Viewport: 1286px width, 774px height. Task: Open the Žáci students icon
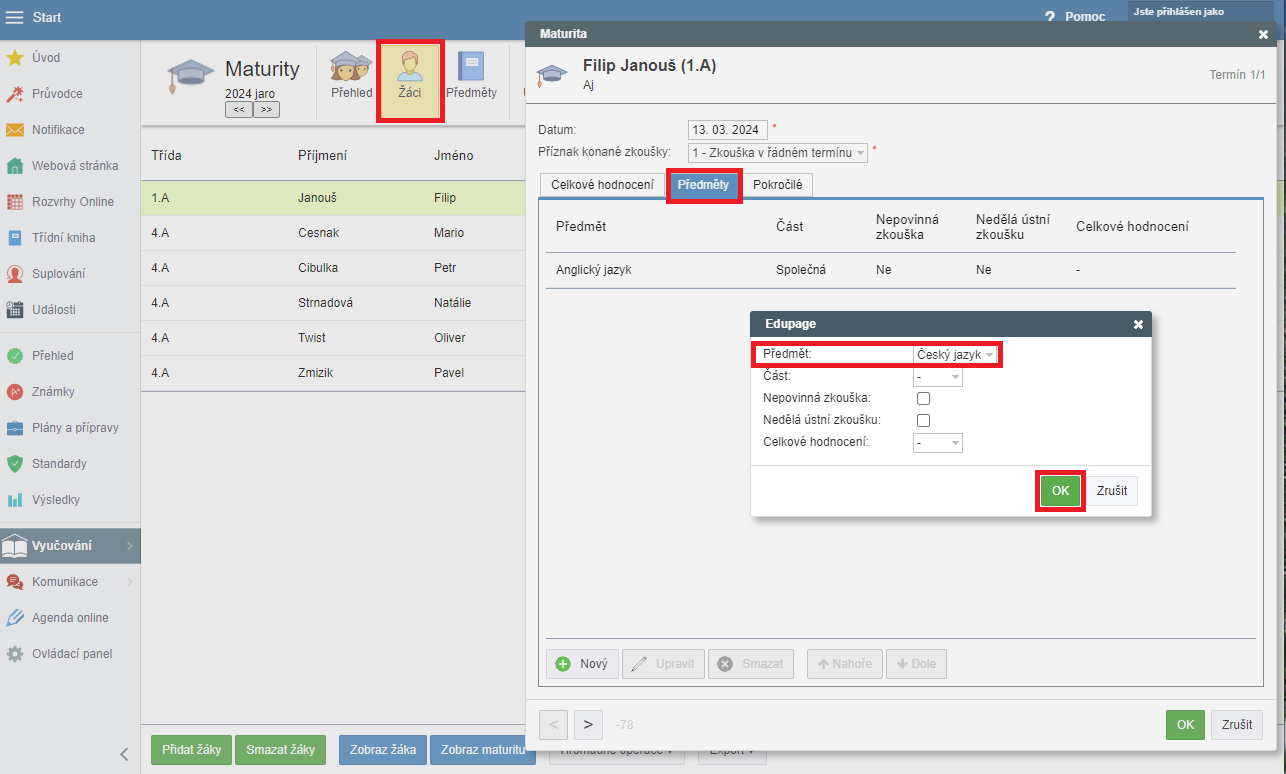[410, 80]
